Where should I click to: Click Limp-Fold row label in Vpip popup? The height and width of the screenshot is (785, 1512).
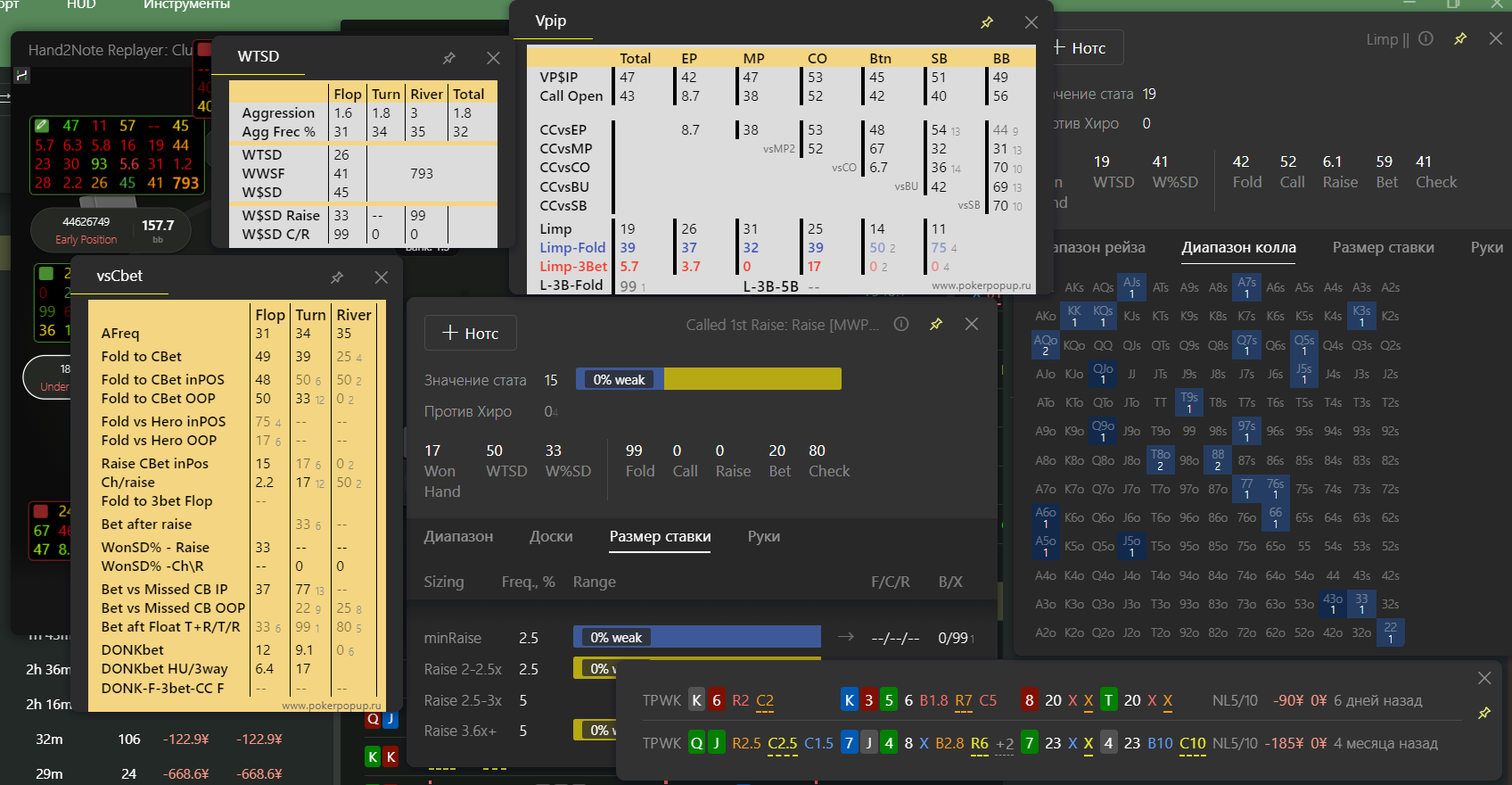click(572, 248)
